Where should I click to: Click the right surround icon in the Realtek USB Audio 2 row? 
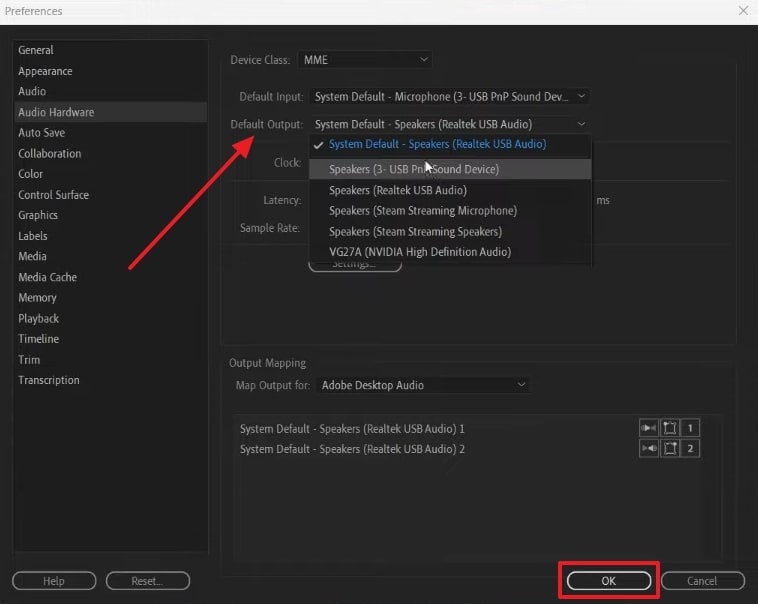tap(670, 449)
